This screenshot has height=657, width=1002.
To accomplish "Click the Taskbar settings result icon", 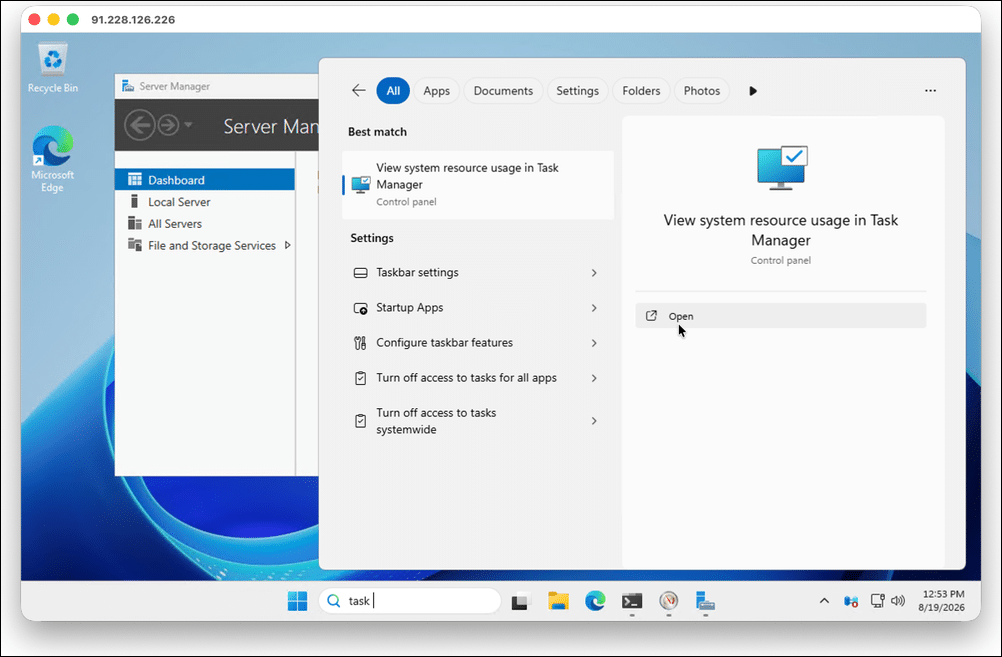I will (x=360, y=273).
